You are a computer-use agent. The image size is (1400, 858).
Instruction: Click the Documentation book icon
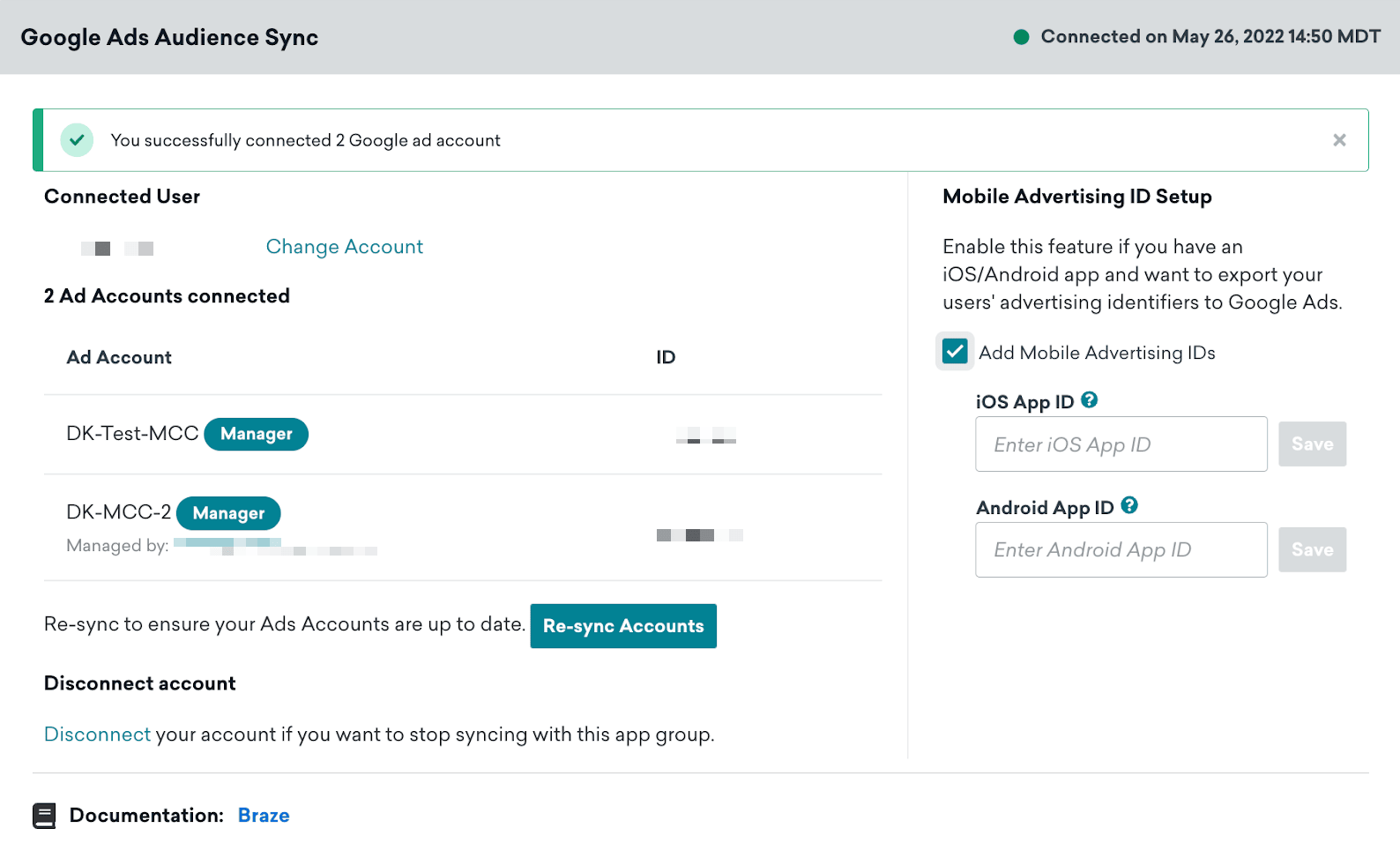[x=44, y=816]
